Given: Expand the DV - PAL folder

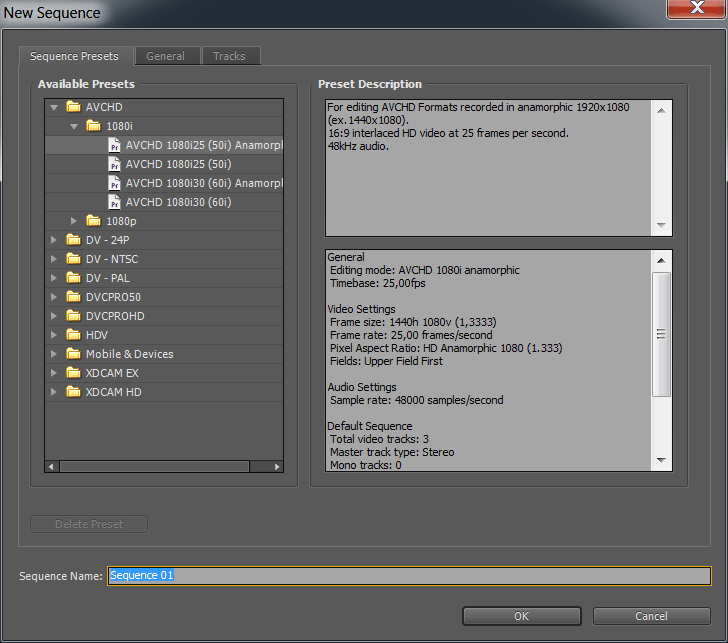Looking at the screenshot, I should [x=53, y=278].
